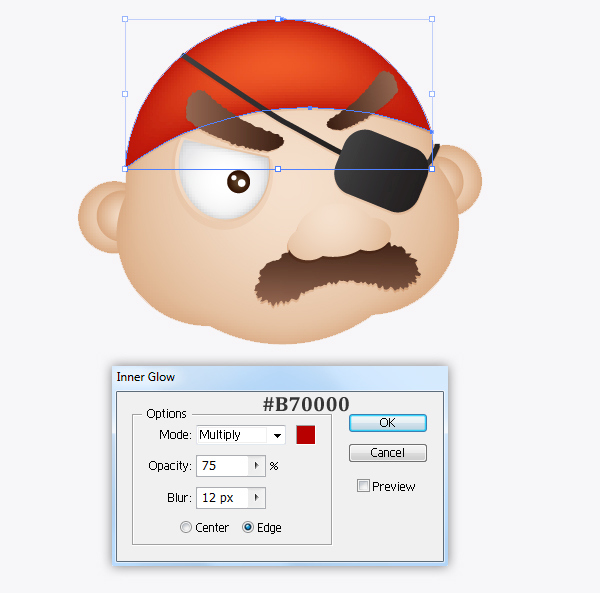Pick the red glow color swatch

305,435
